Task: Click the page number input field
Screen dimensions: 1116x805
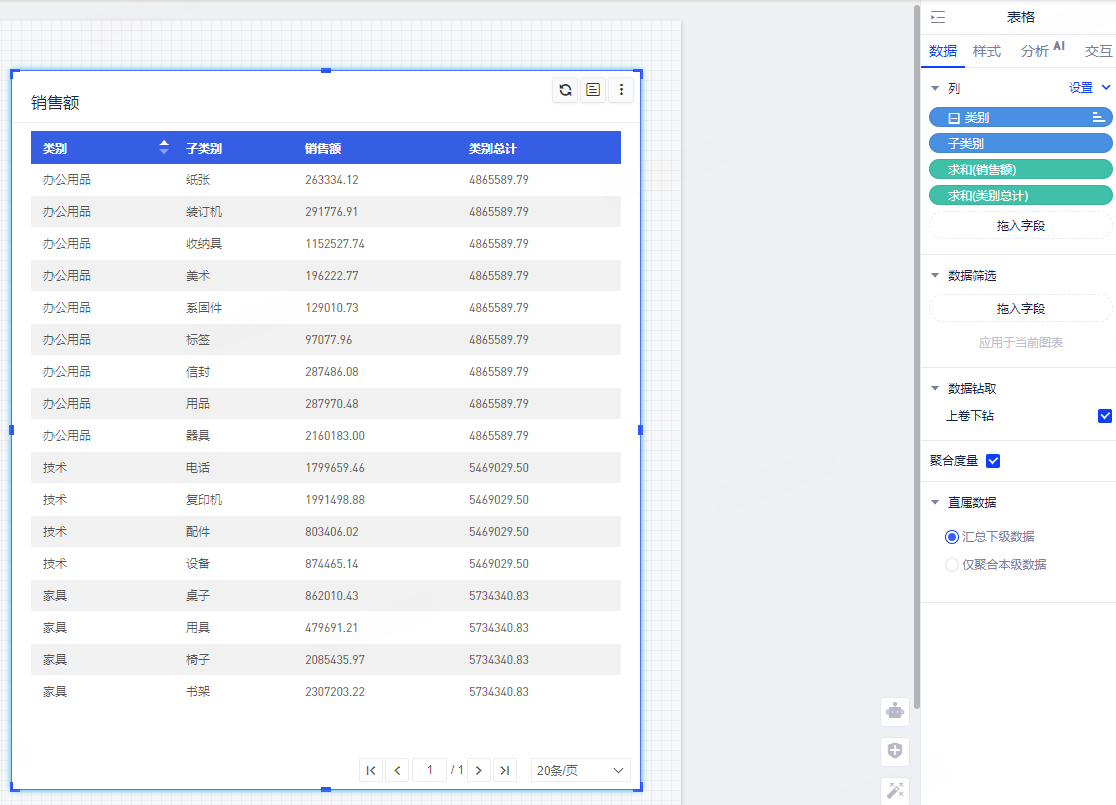Action: (429, 770)
